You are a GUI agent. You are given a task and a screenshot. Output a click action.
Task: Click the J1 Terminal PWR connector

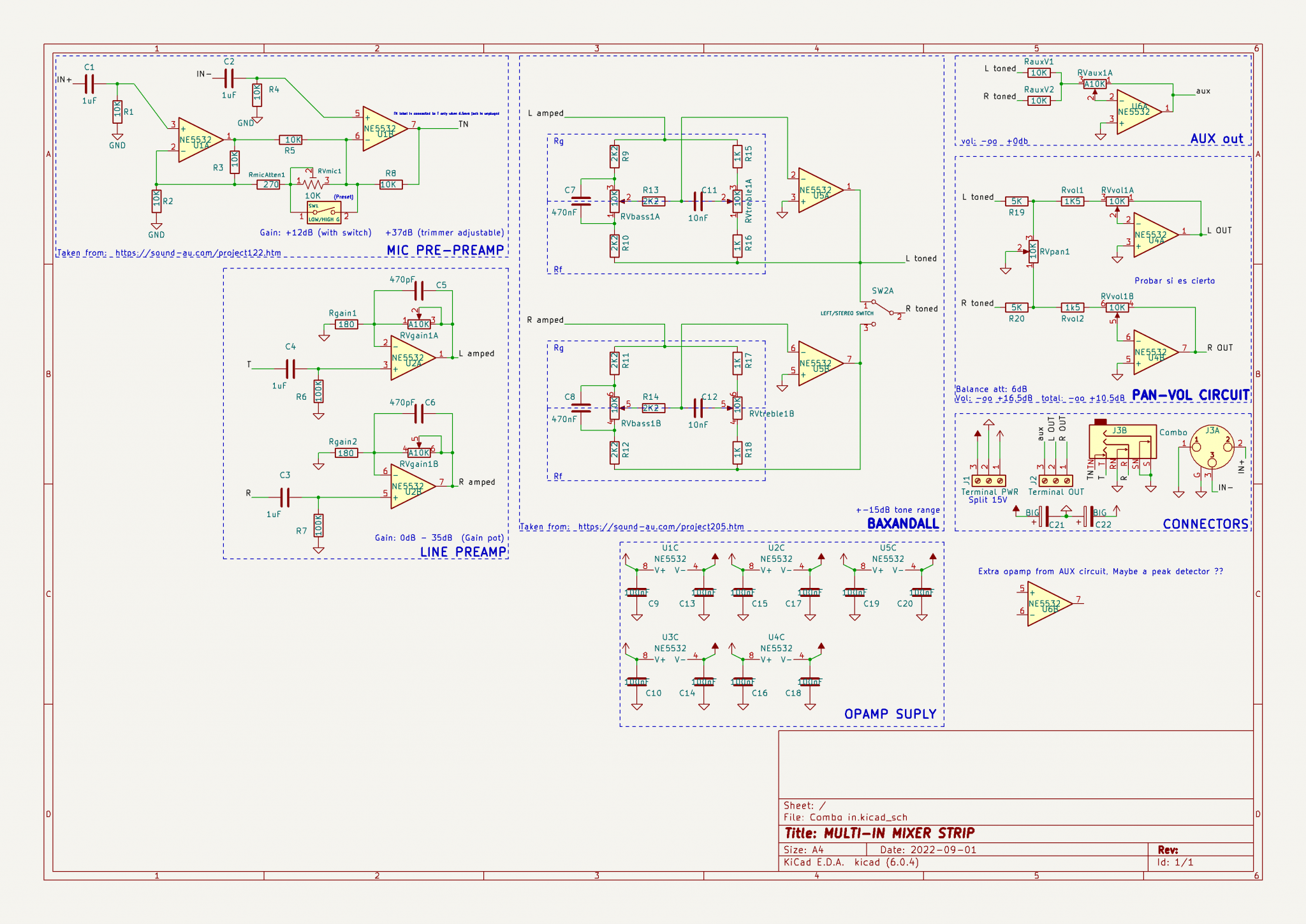tap(988, 480)
